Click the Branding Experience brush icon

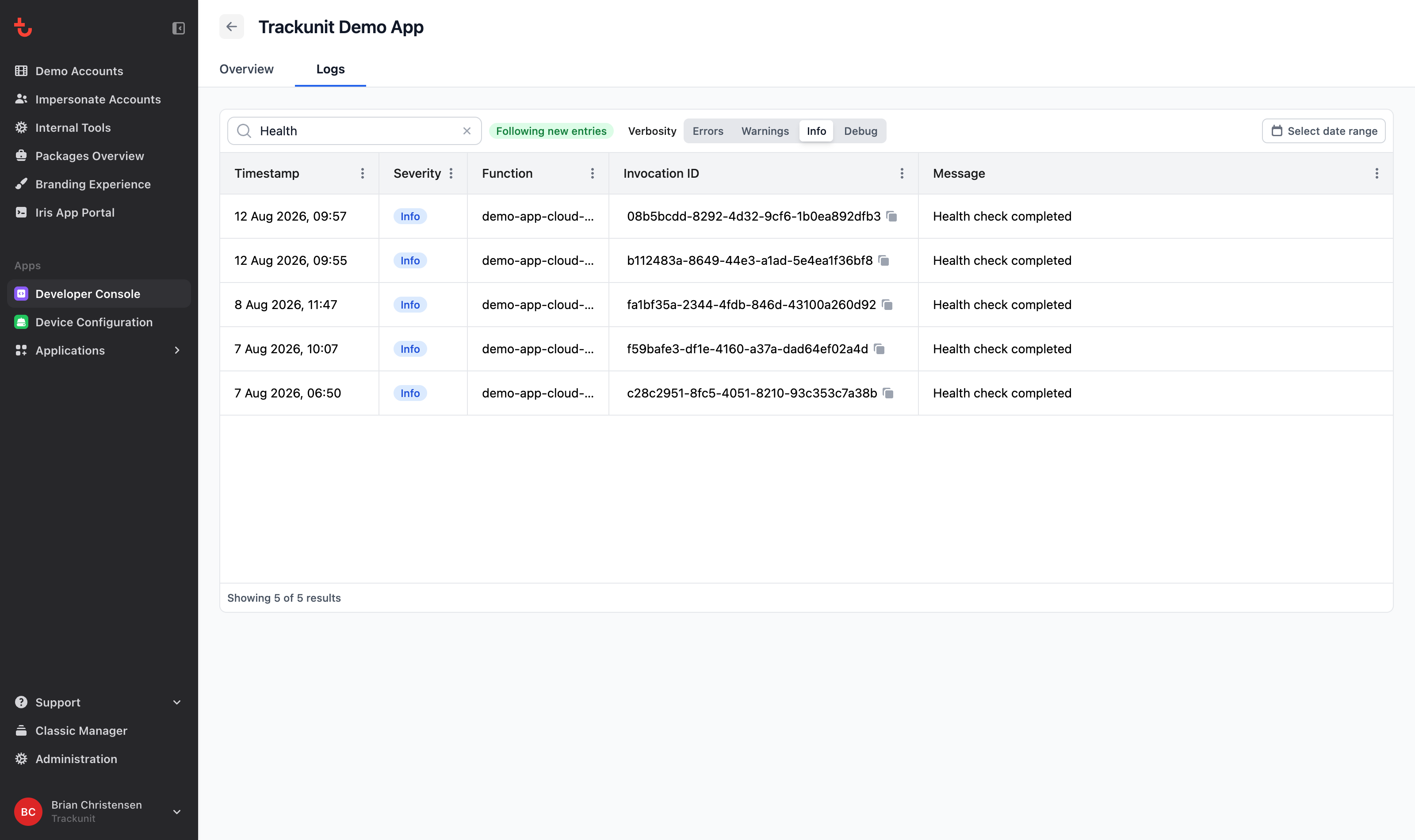coord(21,184)
